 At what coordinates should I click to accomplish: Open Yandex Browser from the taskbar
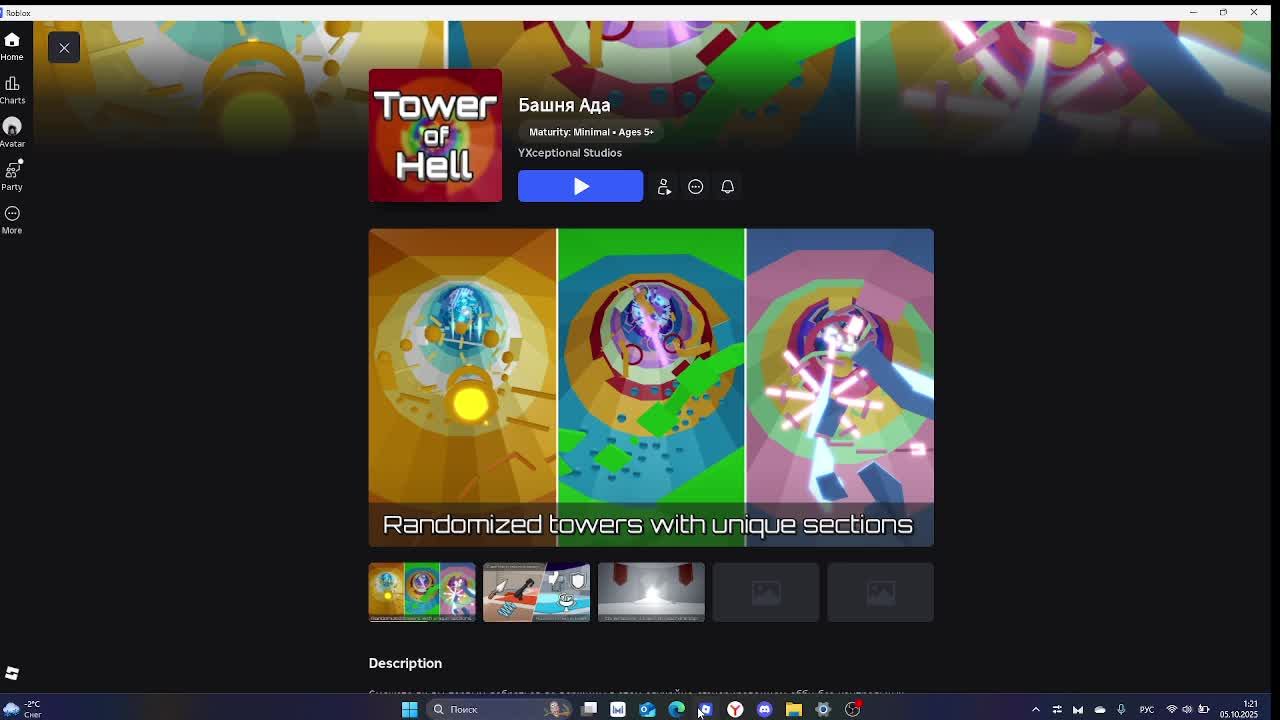(735, 709)
